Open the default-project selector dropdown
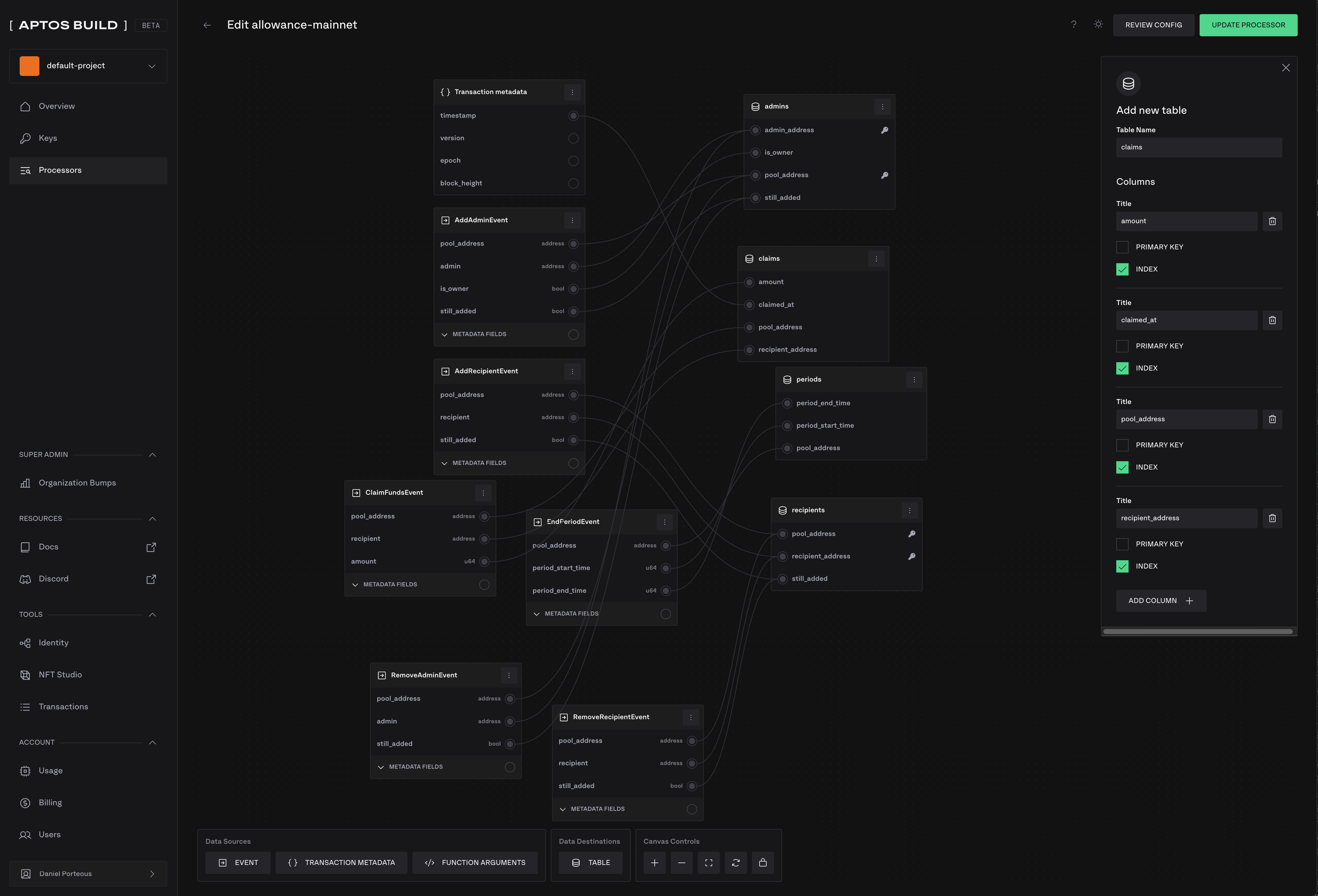The height and width of the screenshot is (896, 1318). coord(88,66)
